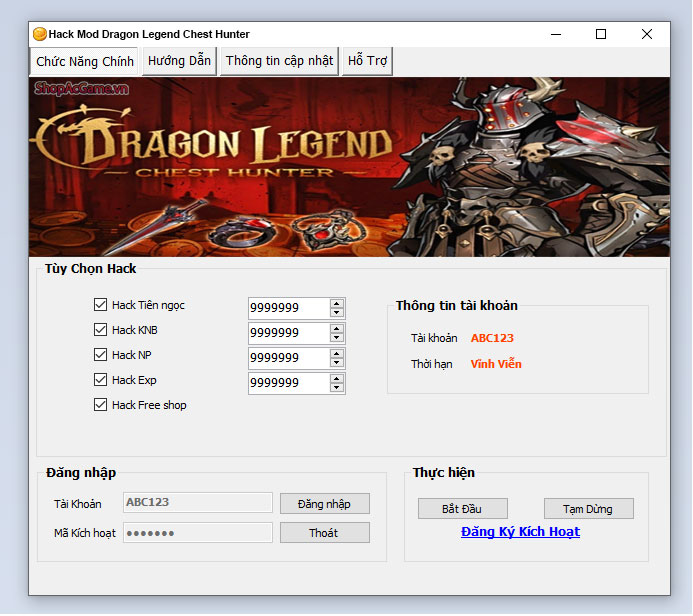Click the Thoát button
This screenshot has height=616, width=693.
coord(325,533)
